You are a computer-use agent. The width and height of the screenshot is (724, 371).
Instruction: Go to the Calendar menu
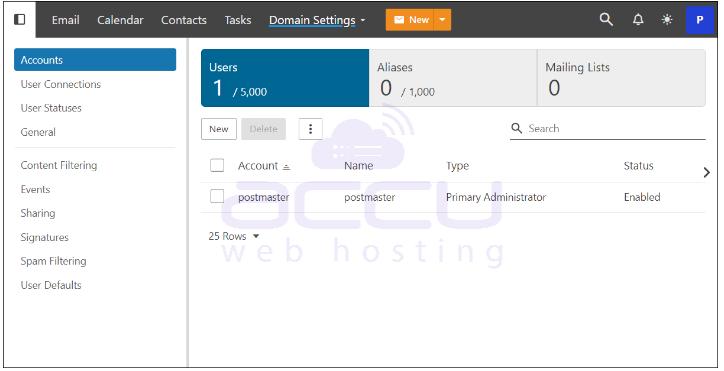[x=120, y=20]
